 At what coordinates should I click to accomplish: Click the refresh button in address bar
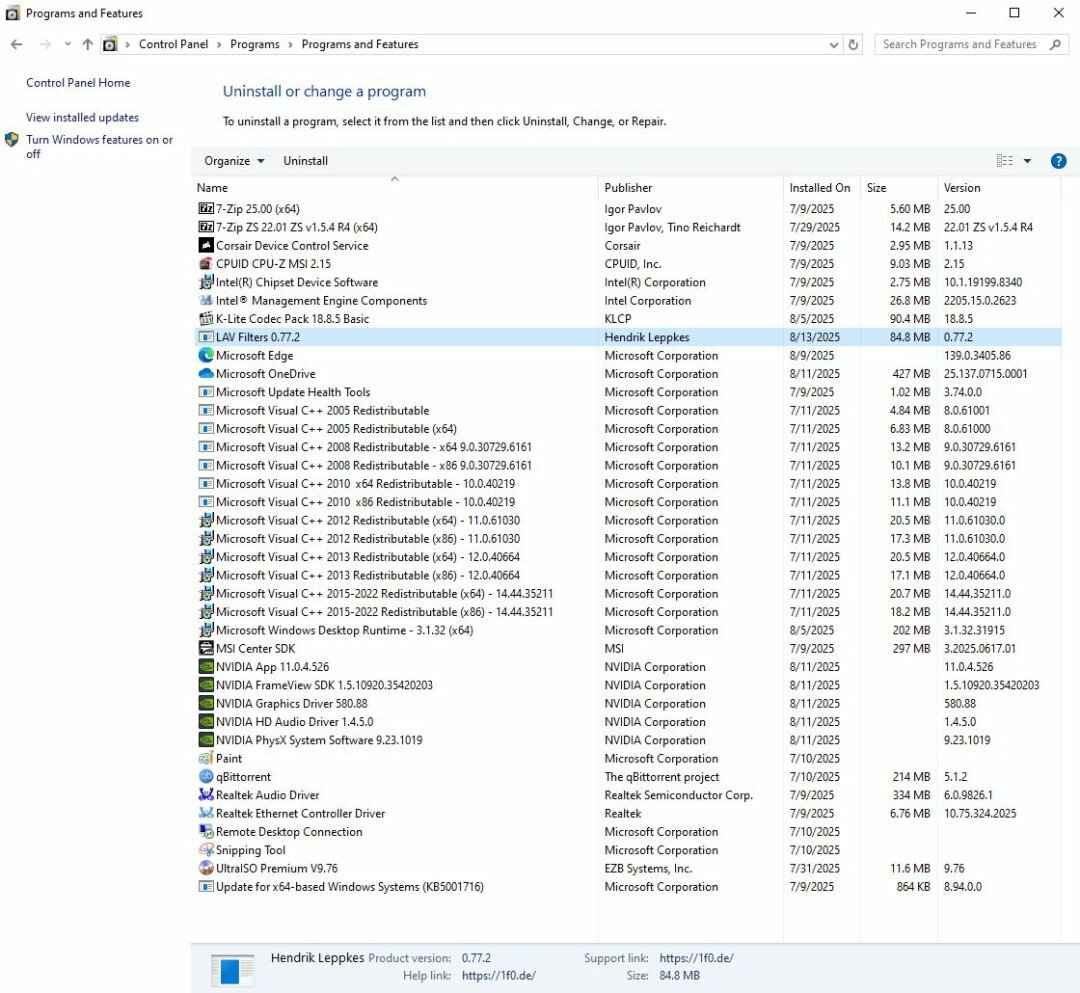[x=853, y=45]
